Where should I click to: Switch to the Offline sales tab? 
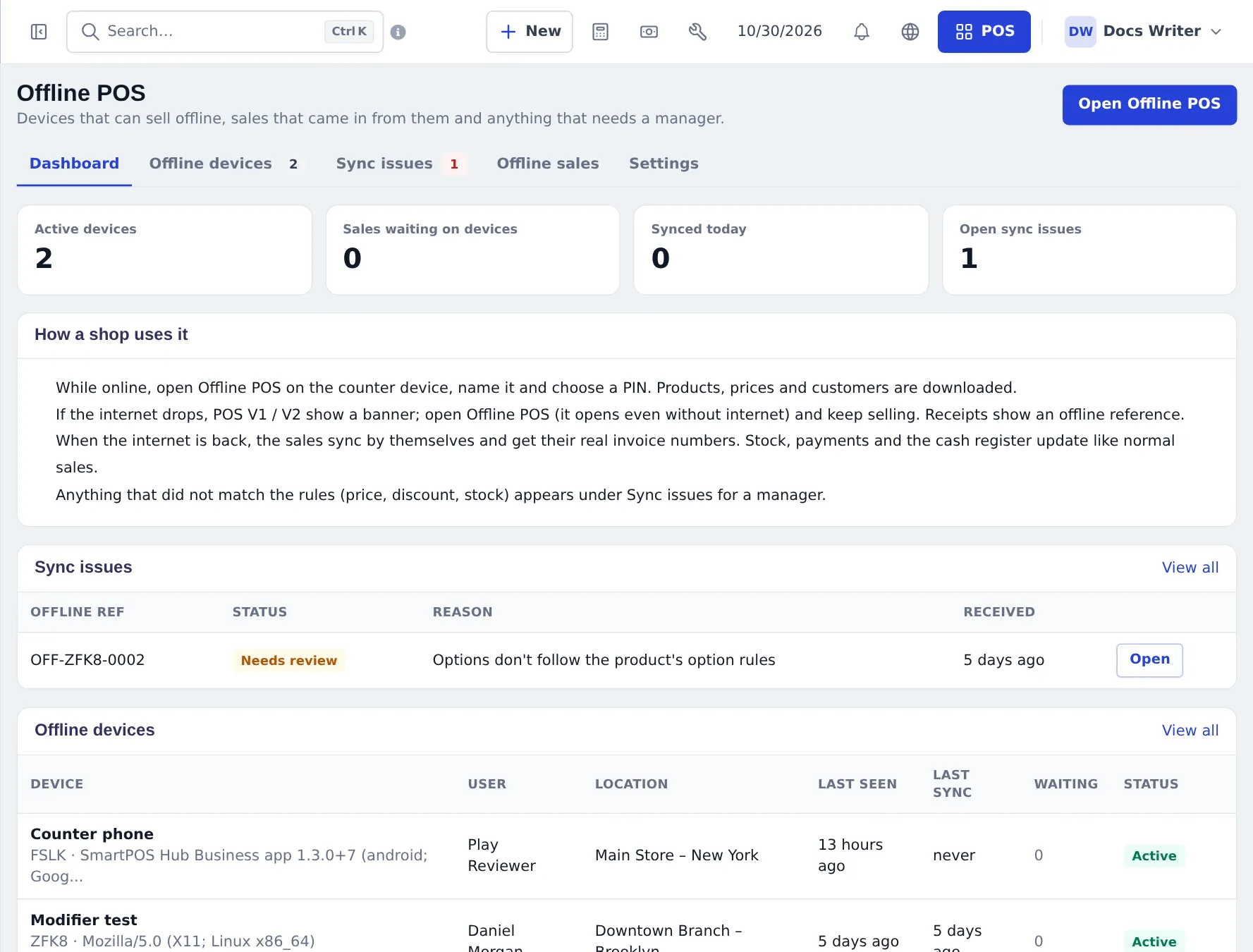[547, 164]
